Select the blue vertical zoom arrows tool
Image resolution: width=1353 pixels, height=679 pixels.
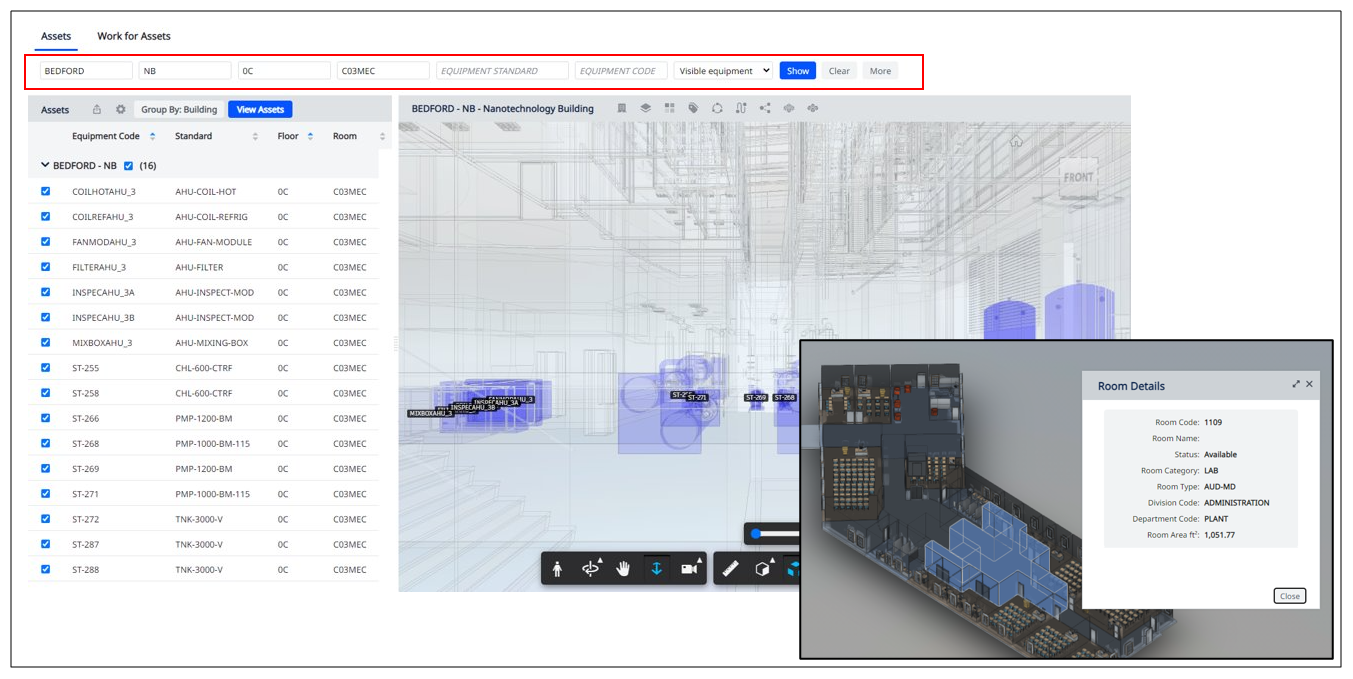656,569
